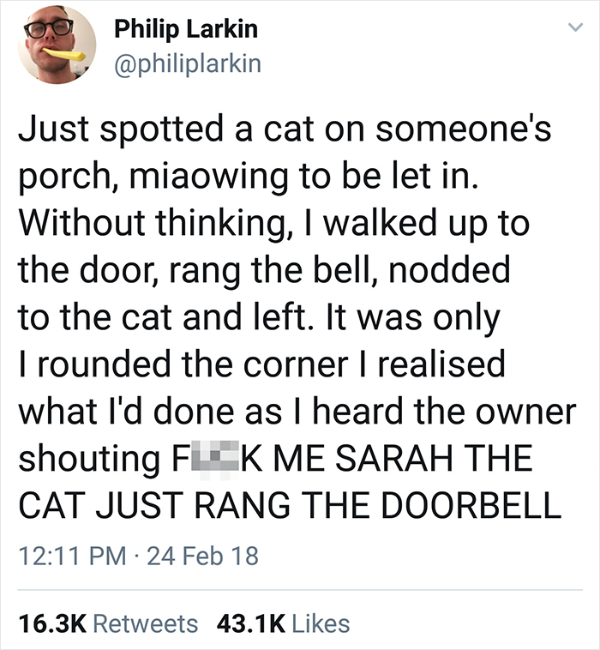View the 43.1K likes count
600x650 pixels.
pos(246,624)
